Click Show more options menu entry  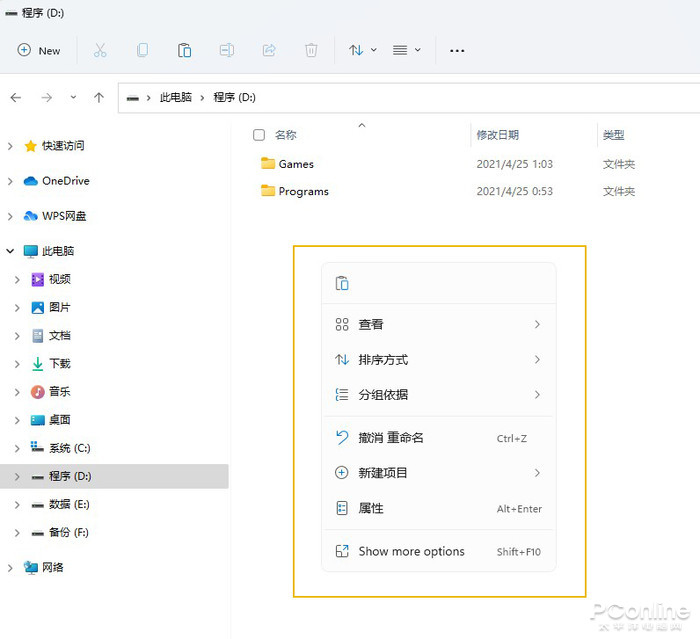(x=411, y=551)
